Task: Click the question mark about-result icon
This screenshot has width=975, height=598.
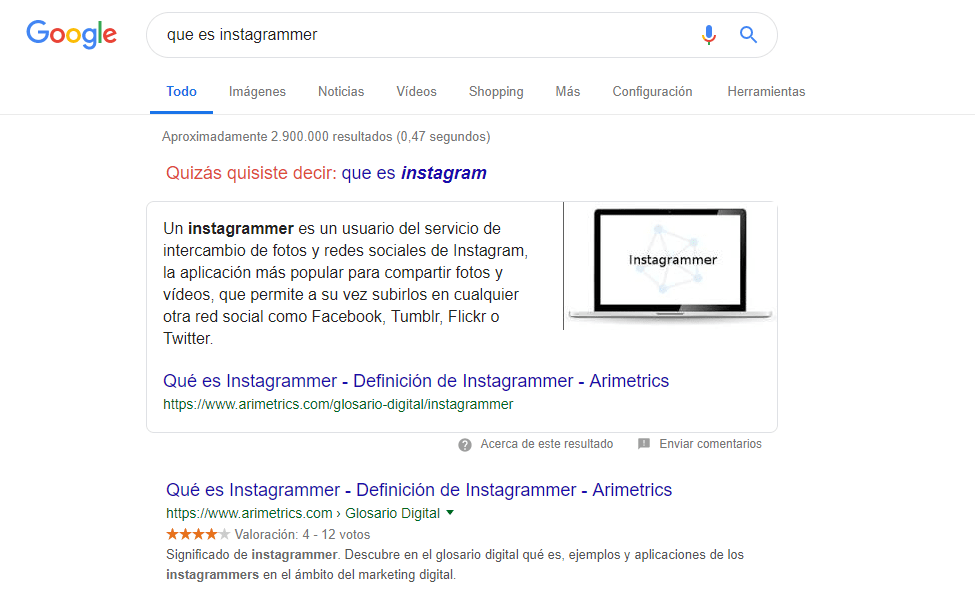Action: click(x=464, y=444)
